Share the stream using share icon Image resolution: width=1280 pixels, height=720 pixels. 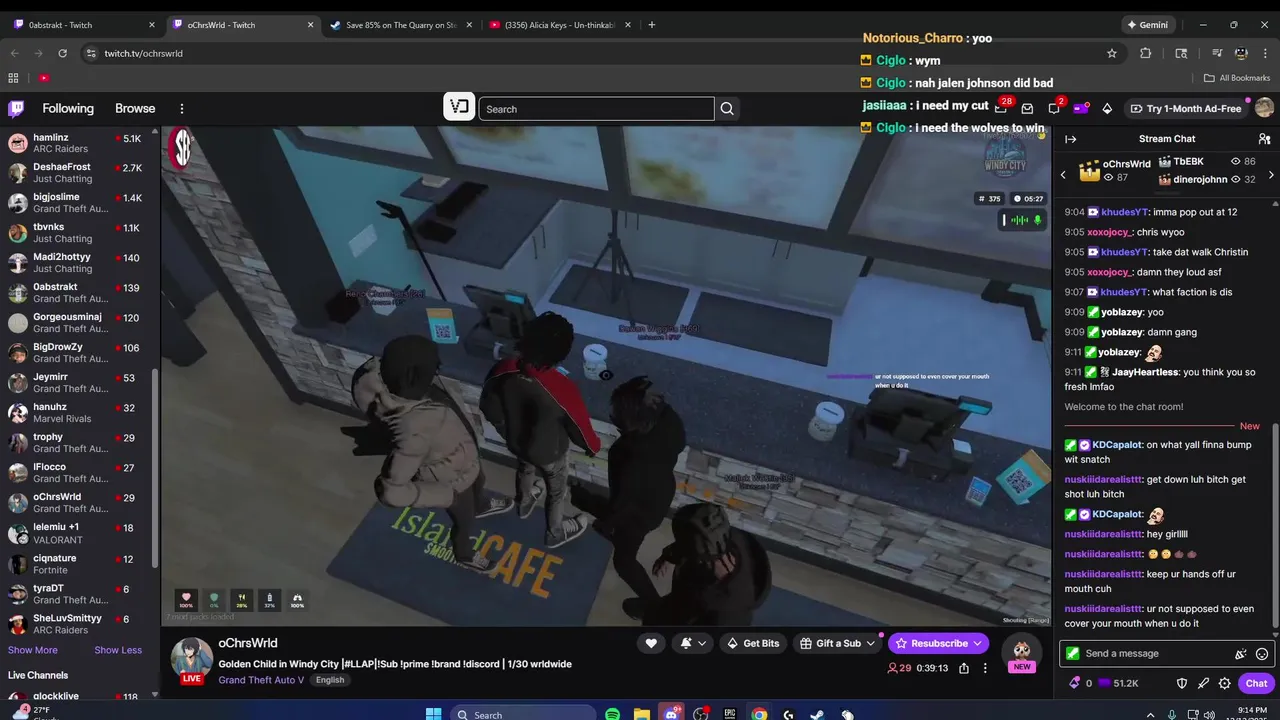tap(964, 668)
